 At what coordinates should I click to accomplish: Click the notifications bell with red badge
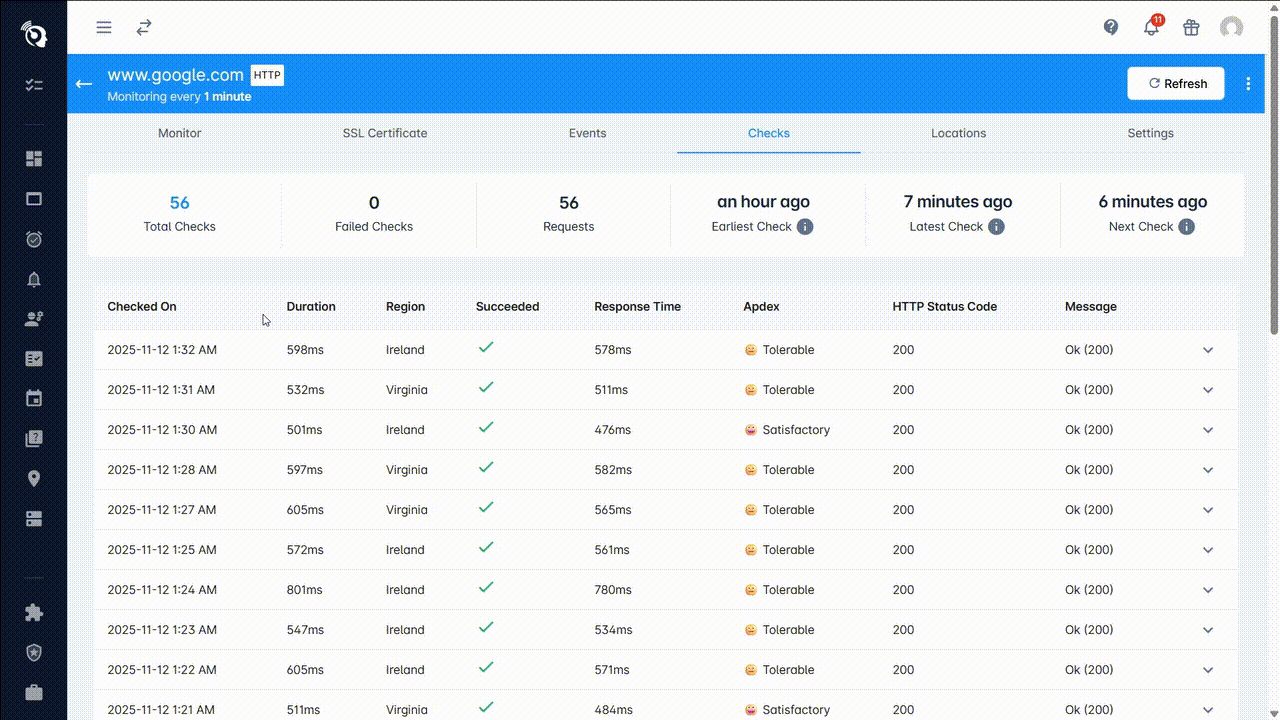point(1151,28)
